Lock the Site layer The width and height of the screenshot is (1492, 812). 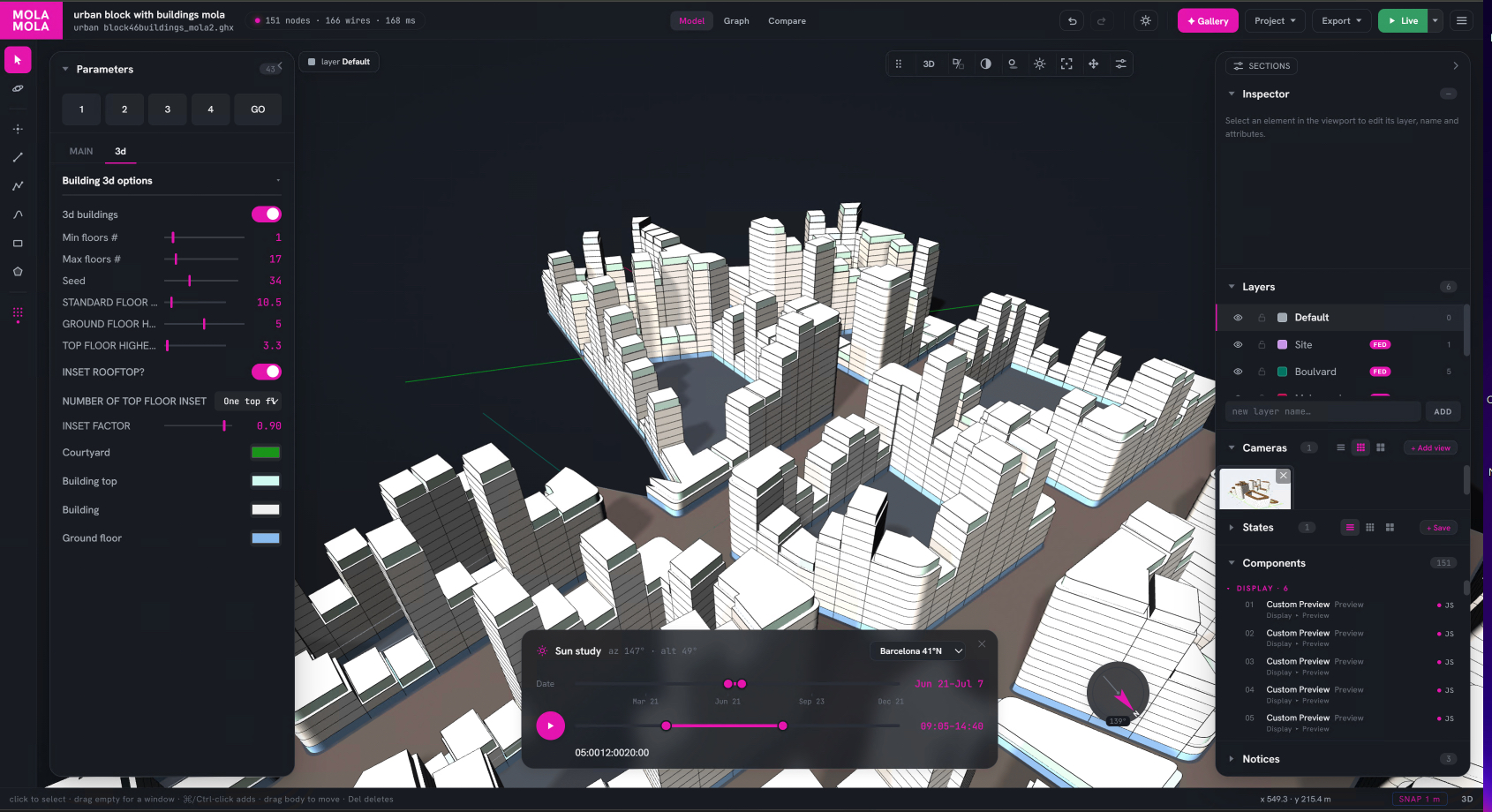[1262, 345]
